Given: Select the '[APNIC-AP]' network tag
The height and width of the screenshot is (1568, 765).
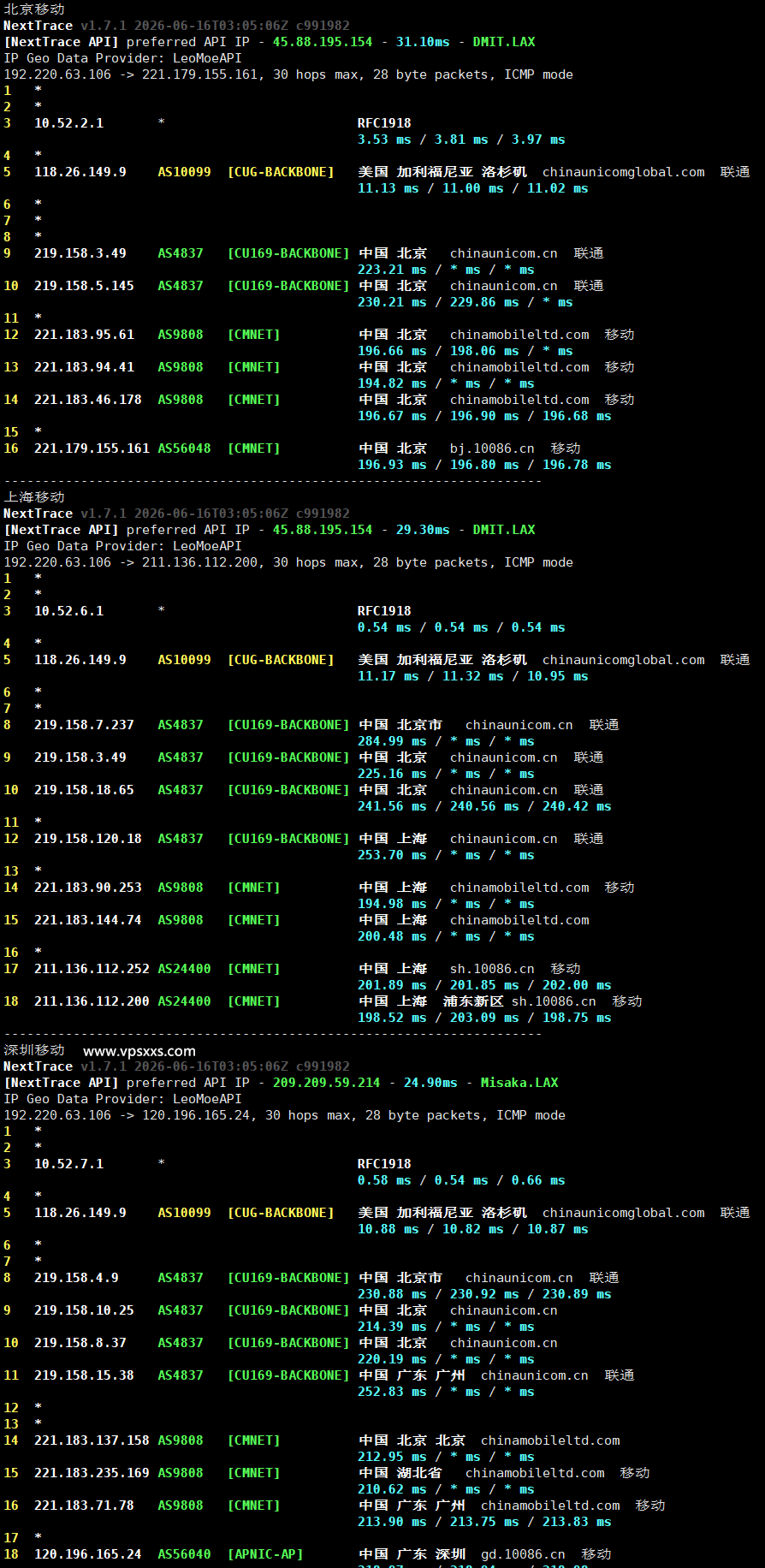Looking at the screenshot, I should [x=265, y=1553].
